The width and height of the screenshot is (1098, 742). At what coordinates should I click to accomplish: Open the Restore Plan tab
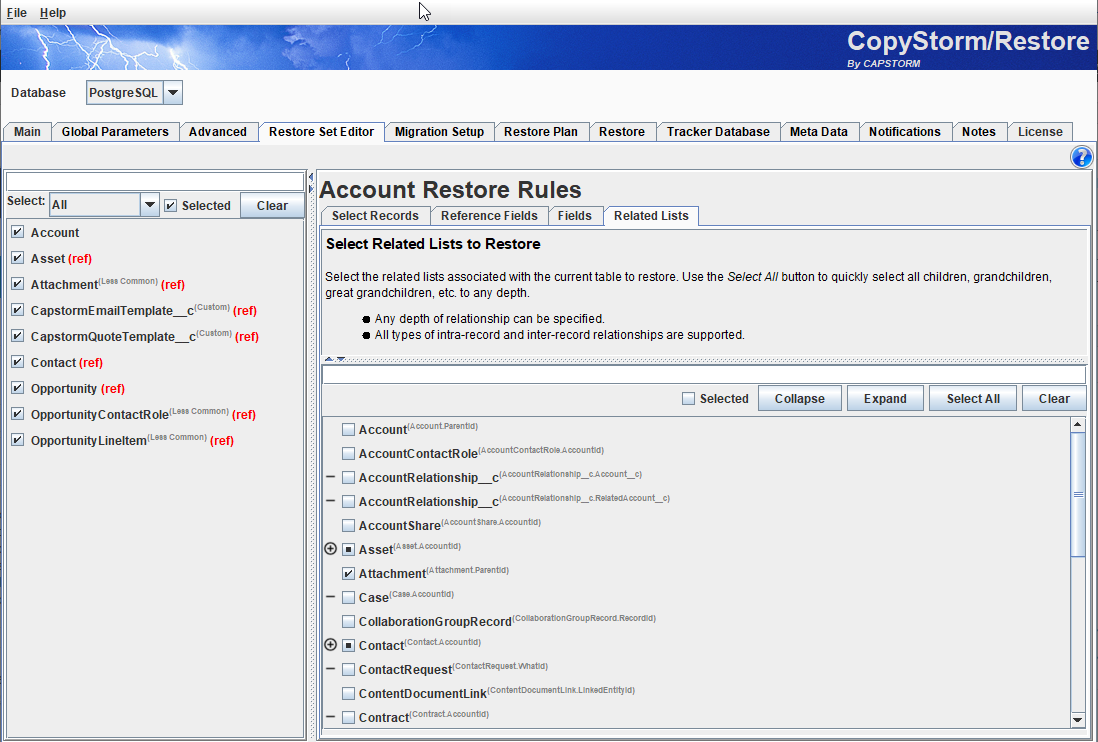541,132
